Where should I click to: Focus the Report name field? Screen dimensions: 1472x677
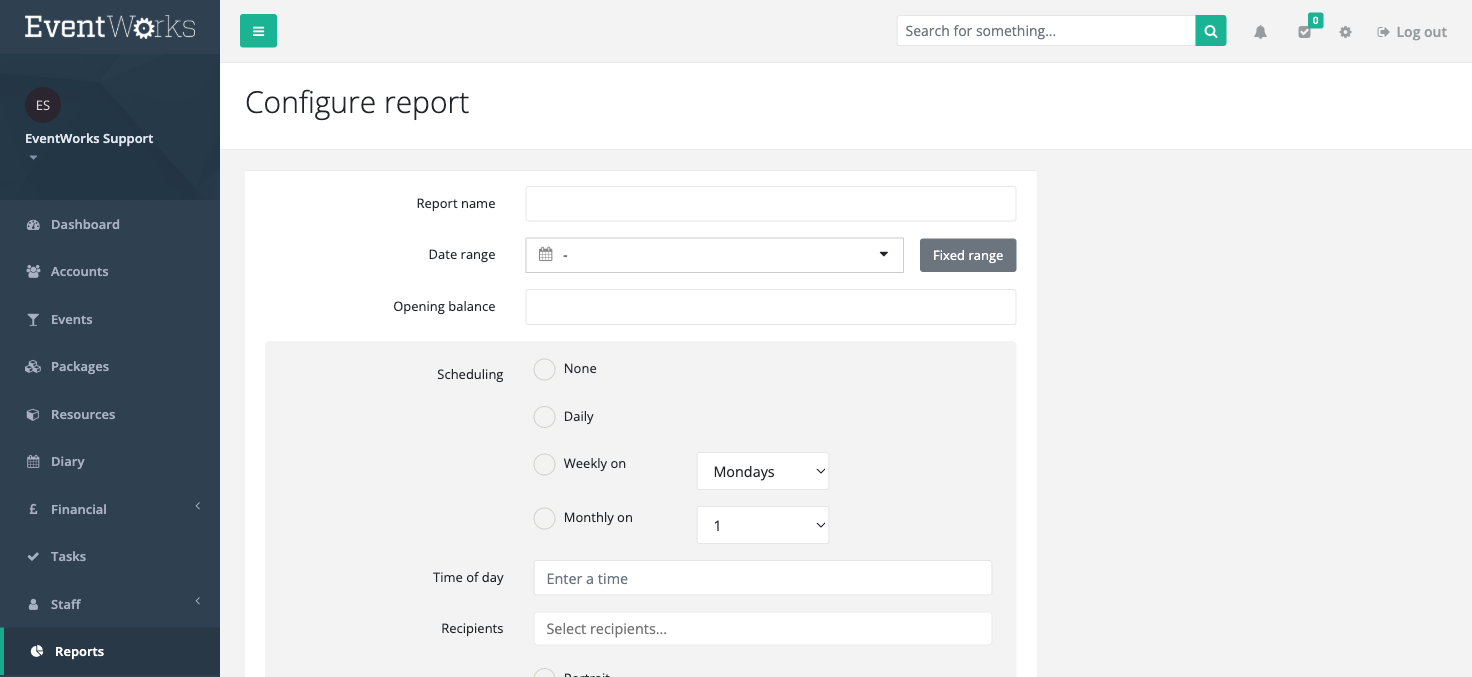(x=771, y=204)
